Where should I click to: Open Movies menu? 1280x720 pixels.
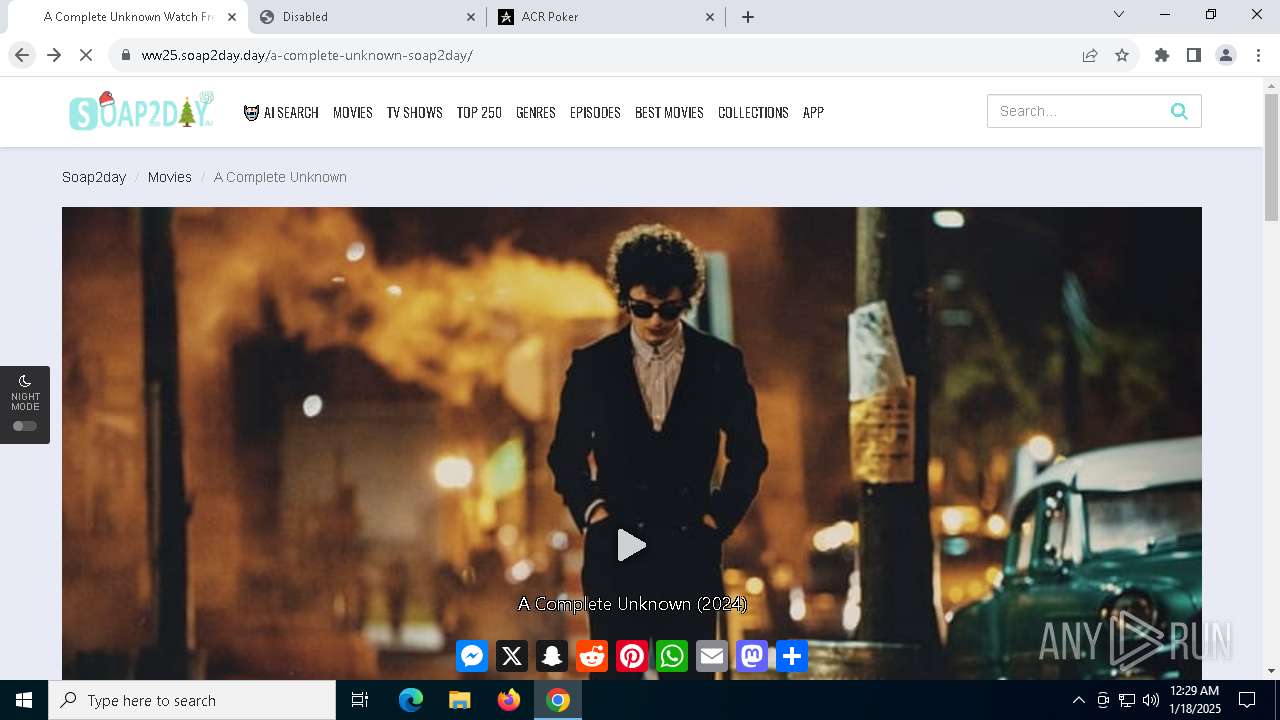353,112
